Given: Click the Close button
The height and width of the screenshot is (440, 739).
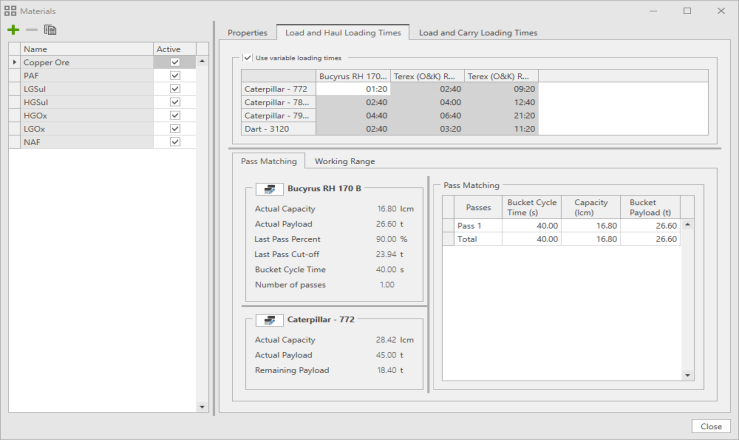Looking at the screenshot, I should pos(711,426).
